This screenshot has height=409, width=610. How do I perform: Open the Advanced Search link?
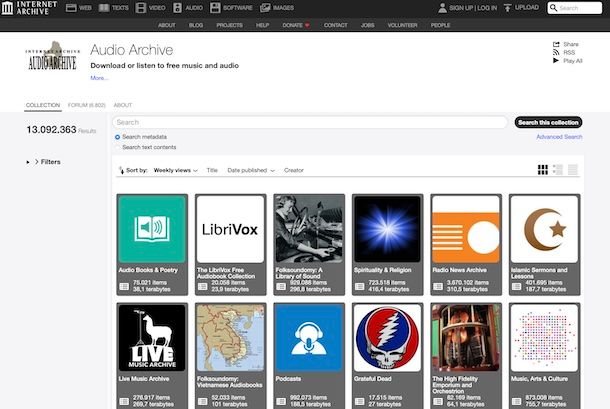tap(559, 137)
